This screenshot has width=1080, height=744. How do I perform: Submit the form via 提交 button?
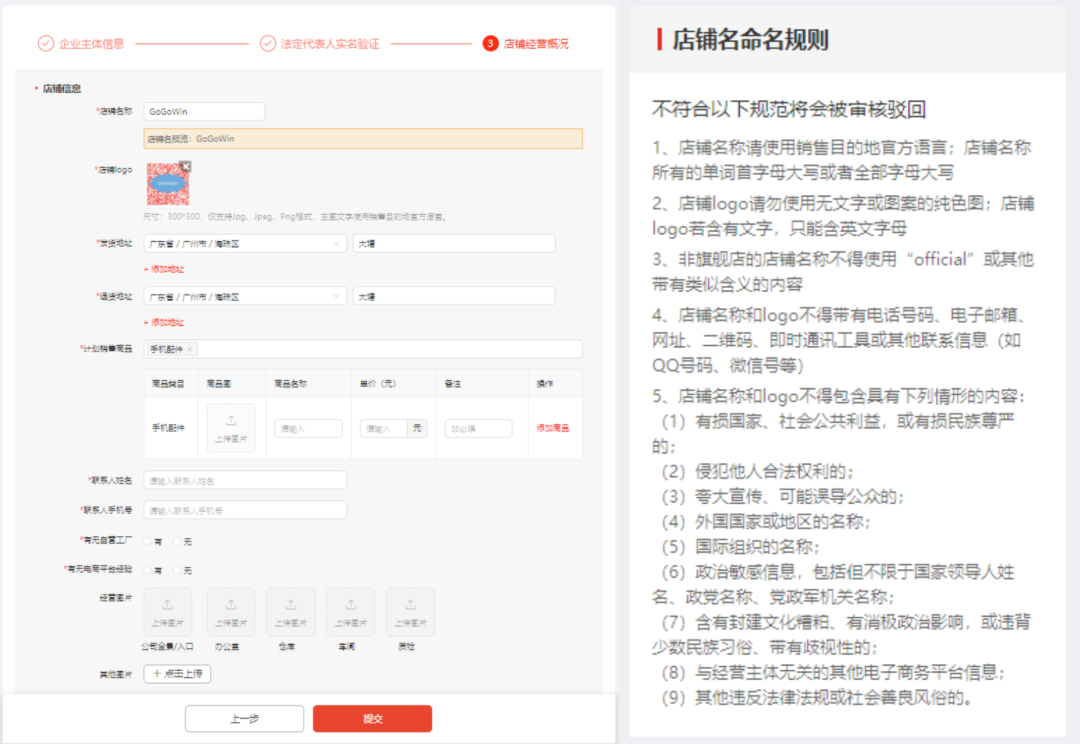(372, 718)
